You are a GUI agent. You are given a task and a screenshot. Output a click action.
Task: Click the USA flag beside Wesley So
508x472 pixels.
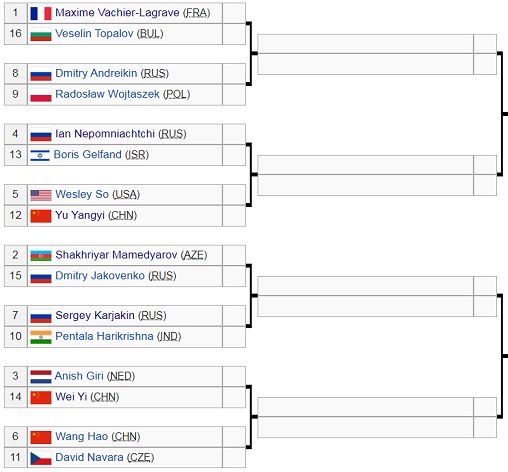pos(41,195)
